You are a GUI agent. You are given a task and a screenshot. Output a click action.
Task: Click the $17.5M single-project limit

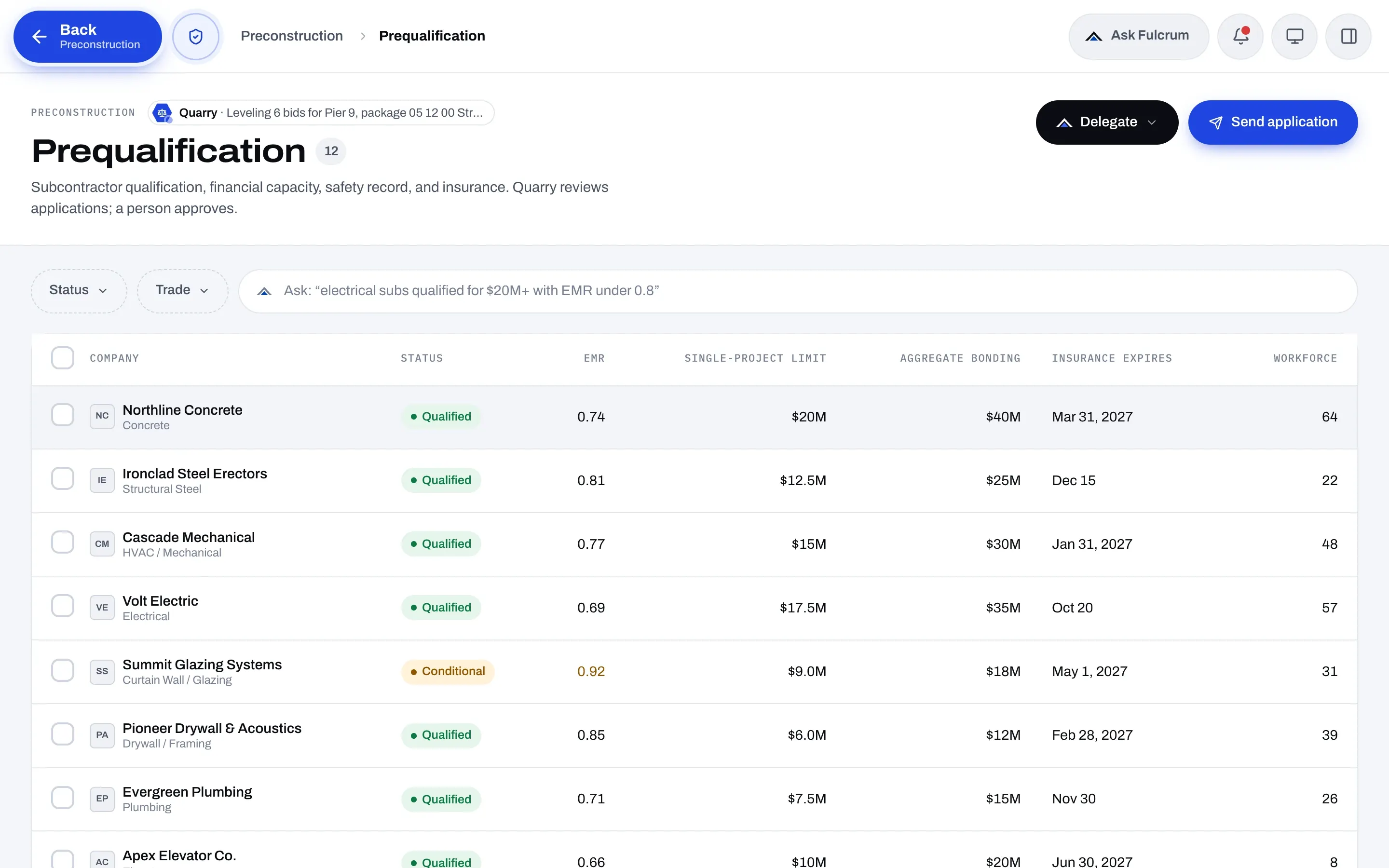[803, 608]
